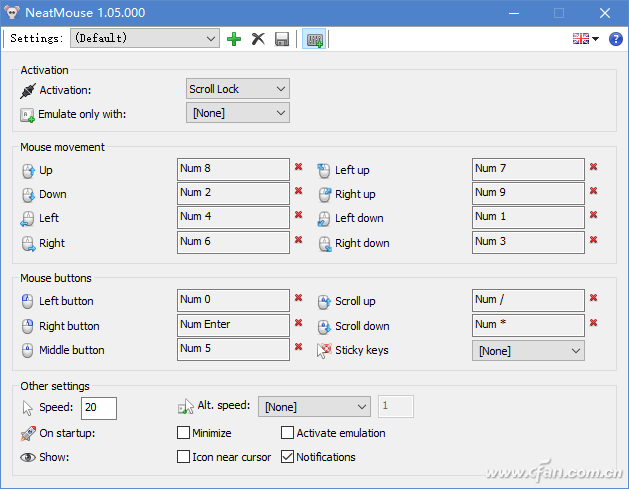Viewport: 629px width, 489px height.
Task: Add a new settings profile with green plus
Action: 234,39
